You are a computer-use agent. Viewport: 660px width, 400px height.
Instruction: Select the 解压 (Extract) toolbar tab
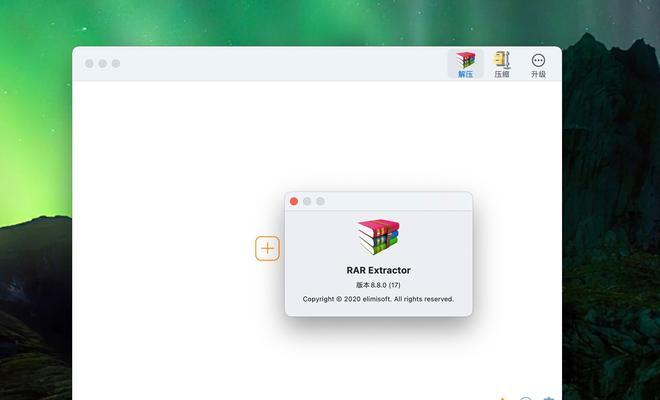point(466,64)
